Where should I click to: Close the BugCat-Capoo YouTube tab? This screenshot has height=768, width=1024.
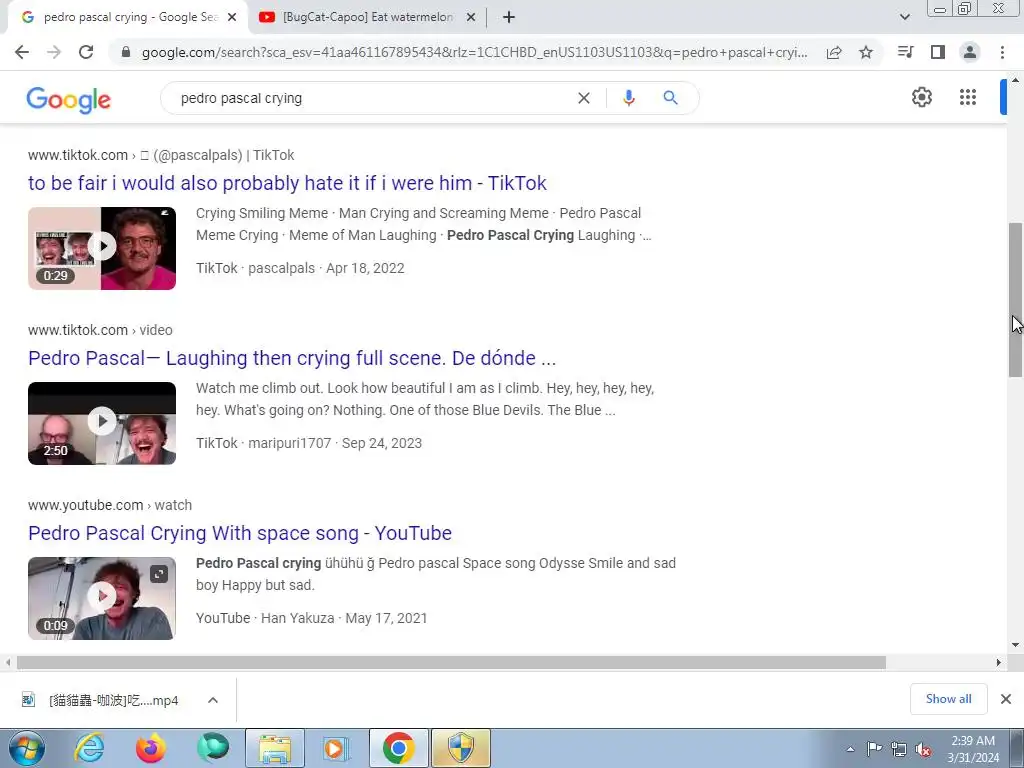click(x=470, y=18)
